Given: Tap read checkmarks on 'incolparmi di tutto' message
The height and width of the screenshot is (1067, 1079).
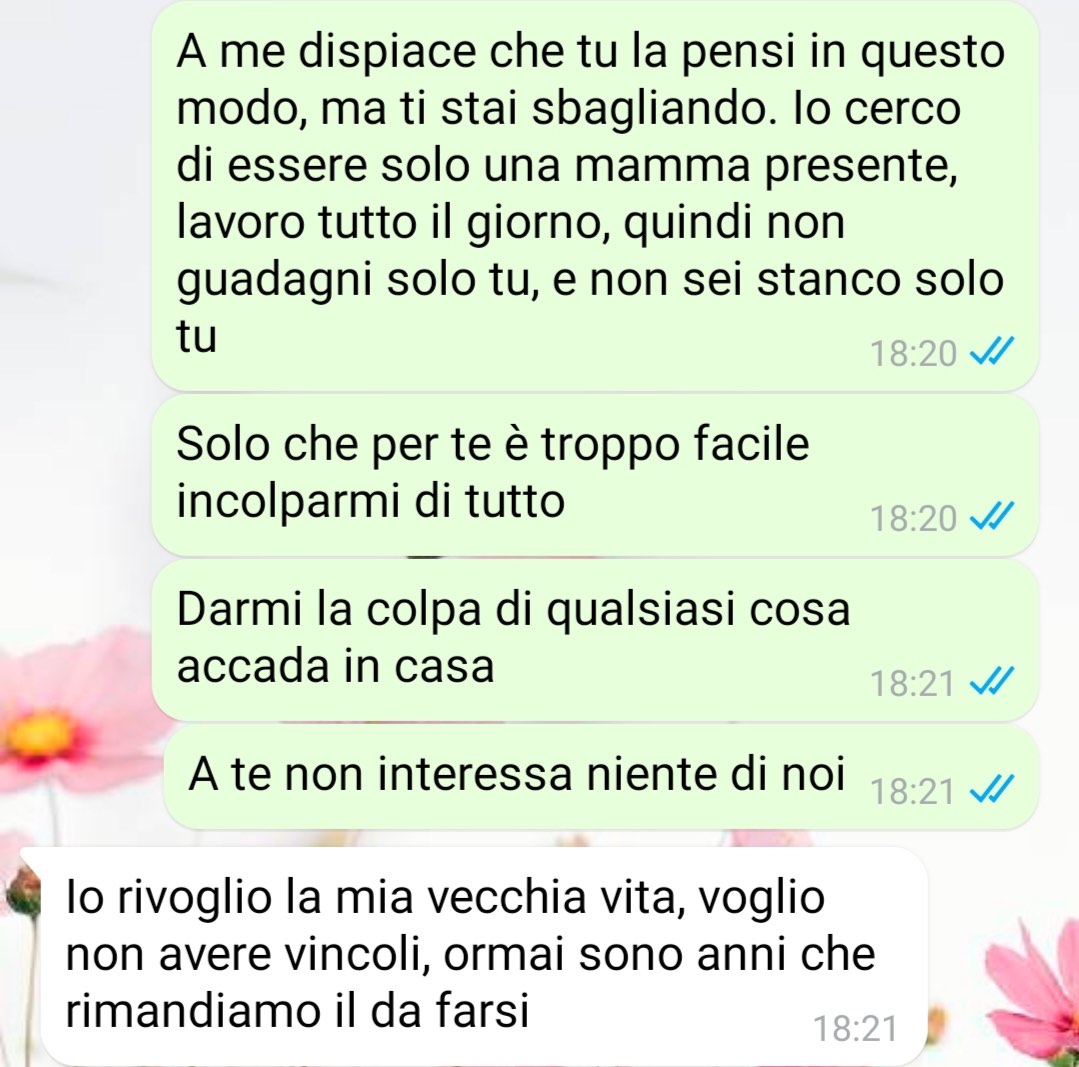Looking at the screenshot, I should click(x=991, y=517).
